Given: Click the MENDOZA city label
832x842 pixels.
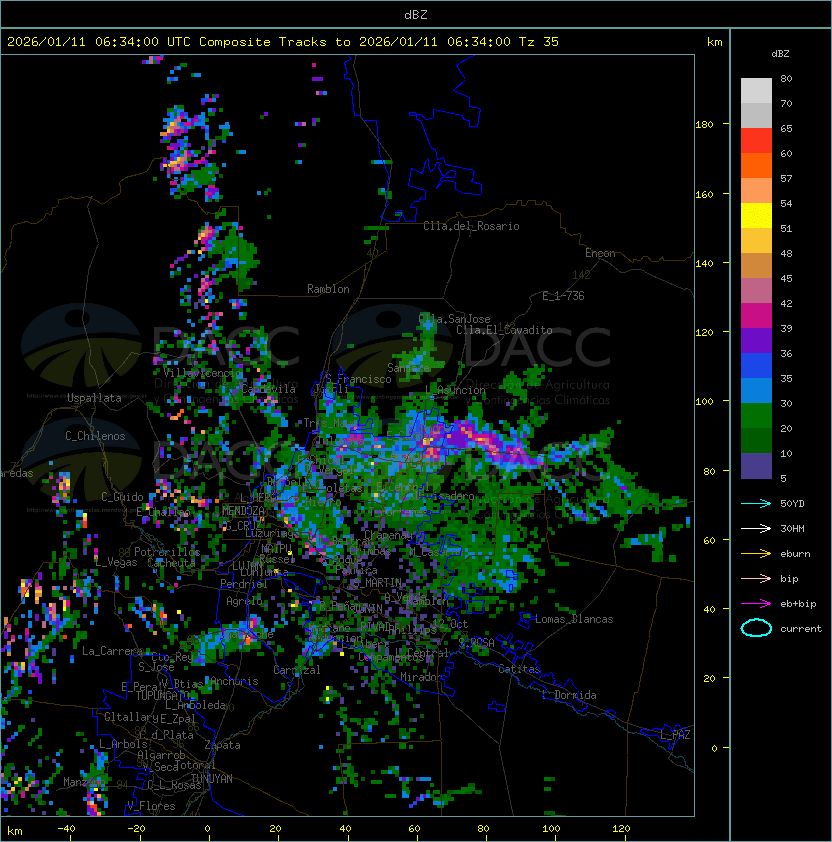Looking at the screenshot, I should [x=243, y=511].
